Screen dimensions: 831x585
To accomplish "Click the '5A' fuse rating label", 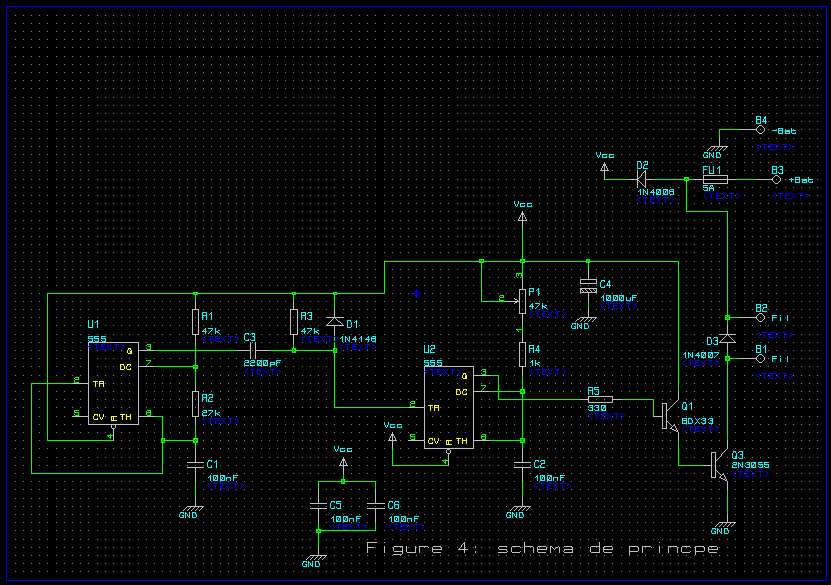I will tap(708, 188).
